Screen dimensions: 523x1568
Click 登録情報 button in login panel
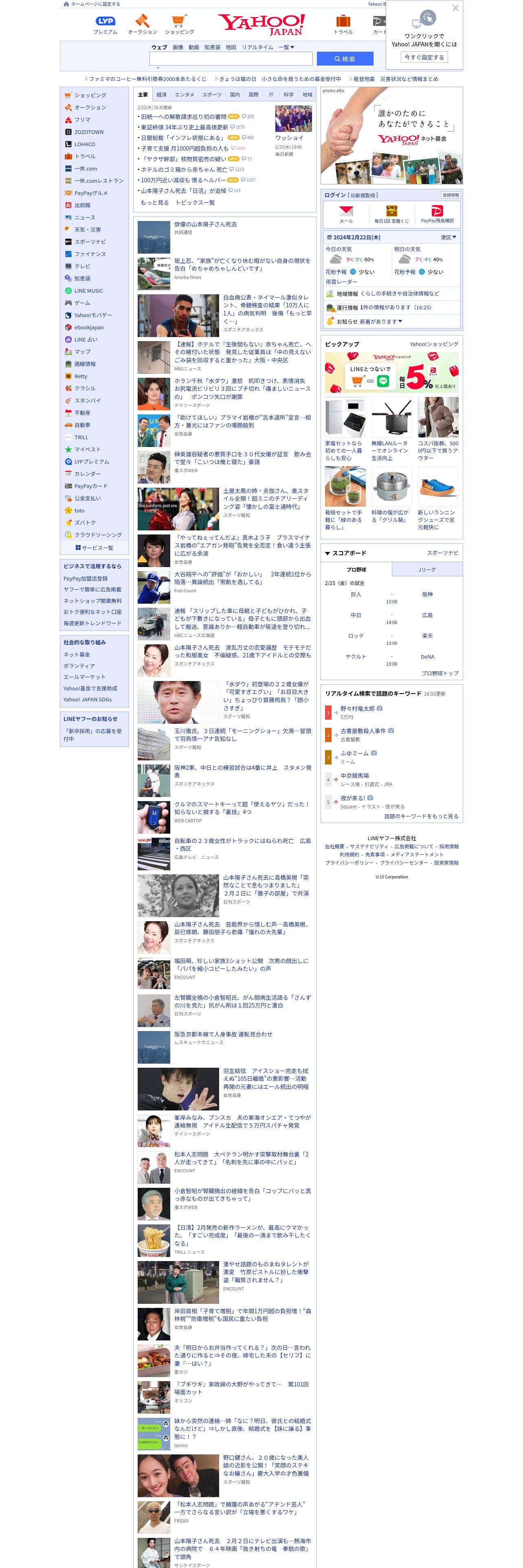pos(450,195)
